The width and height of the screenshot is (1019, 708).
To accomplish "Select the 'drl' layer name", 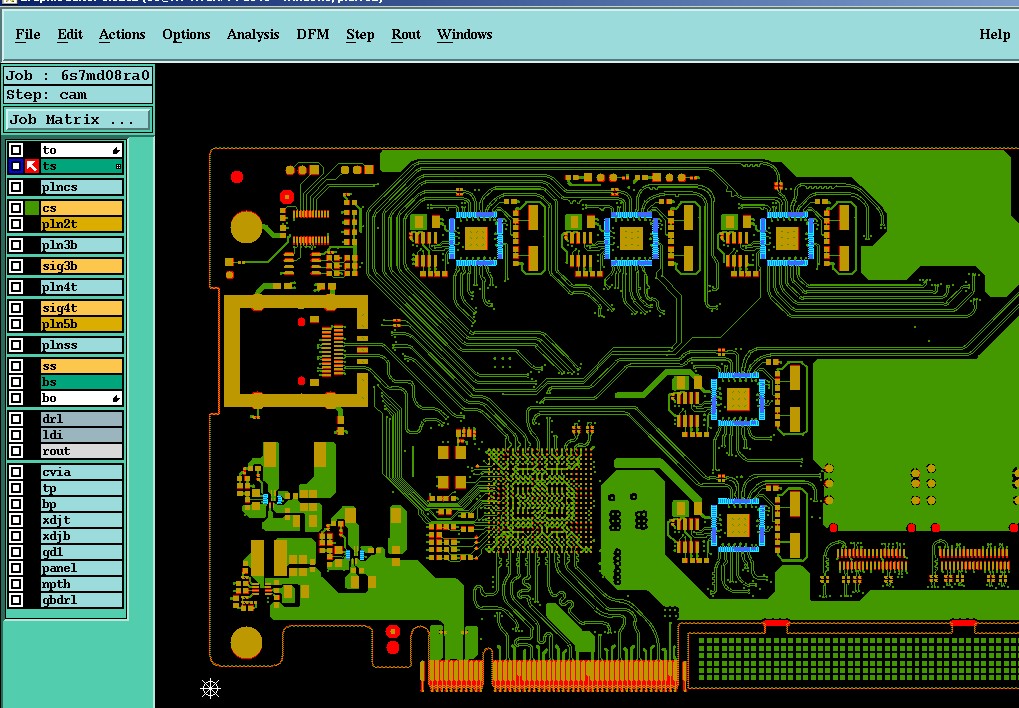I will (x=81, y=419).
